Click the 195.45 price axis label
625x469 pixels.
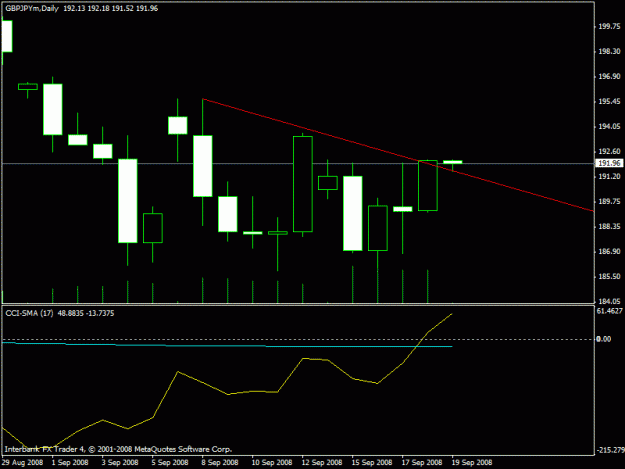609,101
